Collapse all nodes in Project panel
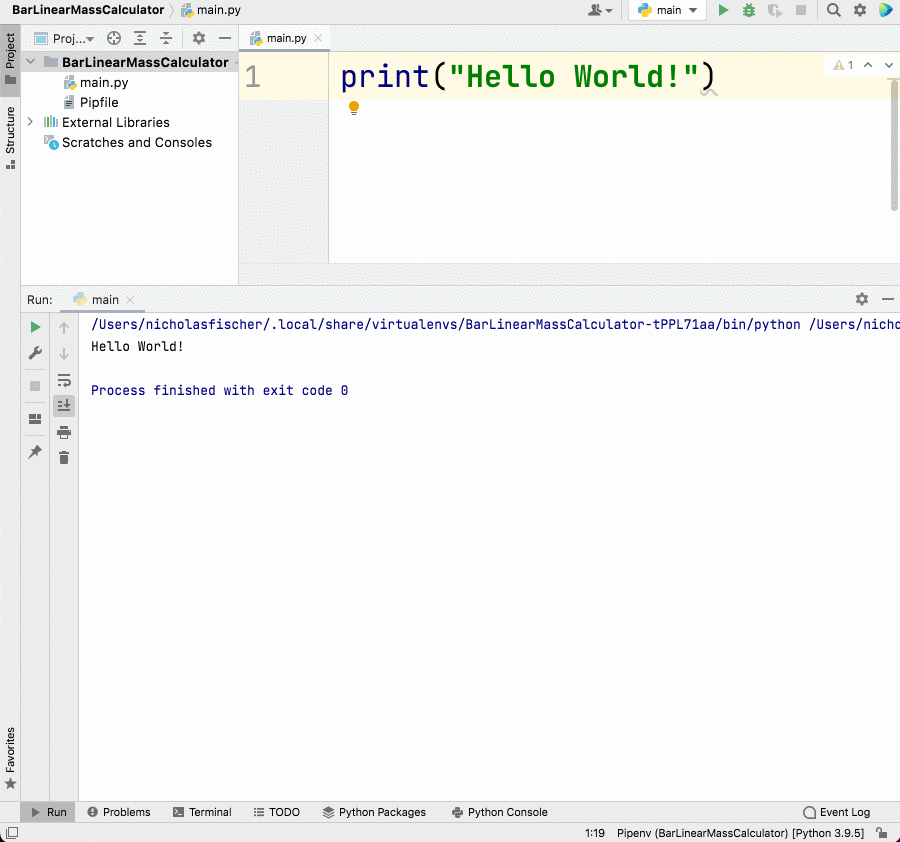This screenshot has width=900, height=842. coord(166,38)
